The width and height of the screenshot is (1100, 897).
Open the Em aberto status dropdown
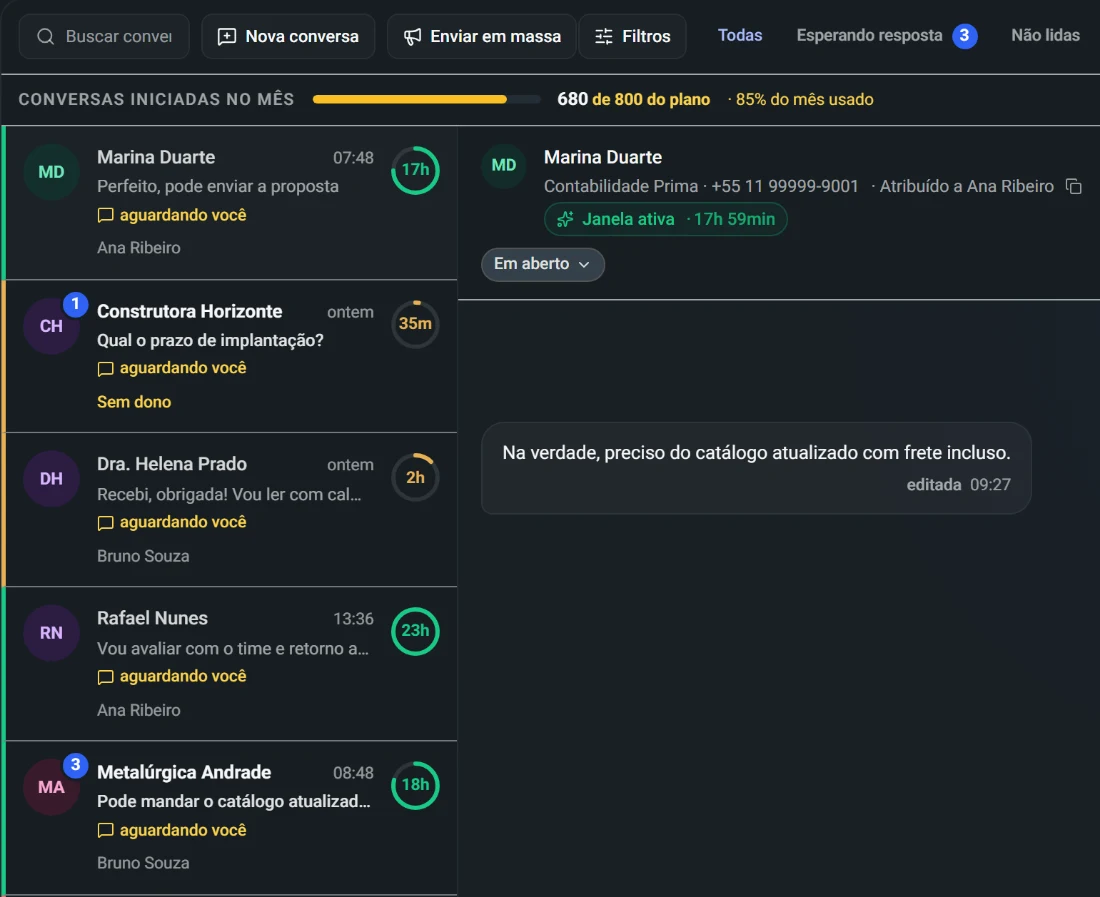point(543,264)
